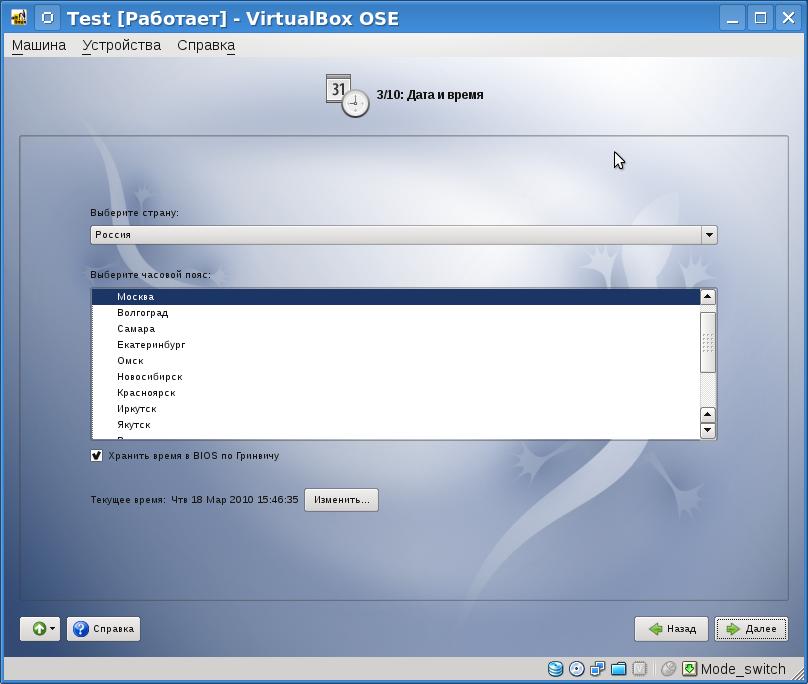This screenshot has height=684, width=808.
Task: Click the bottom scroll down arrow of list
Action: coord(708,431)
